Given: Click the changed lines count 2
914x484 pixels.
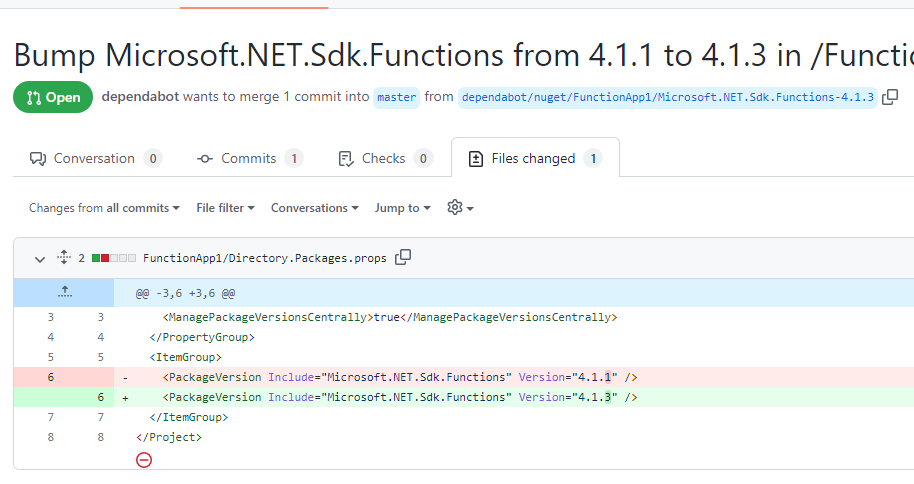Looking at the screenshot, I should click(x=82, y=258).
